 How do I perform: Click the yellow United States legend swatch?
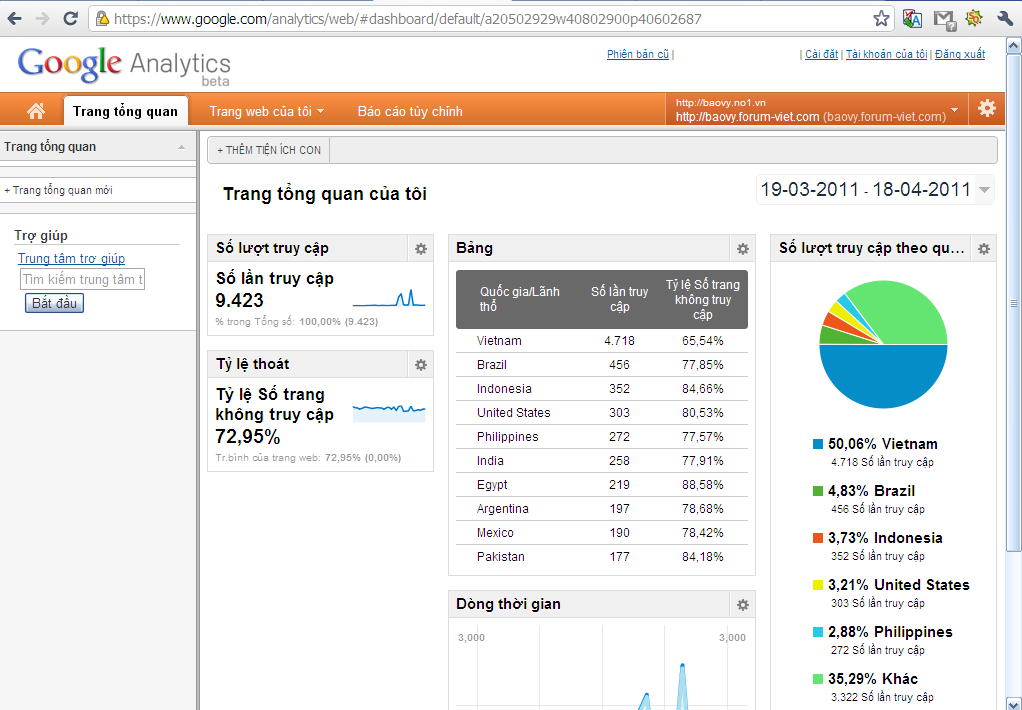pos(818,585)
